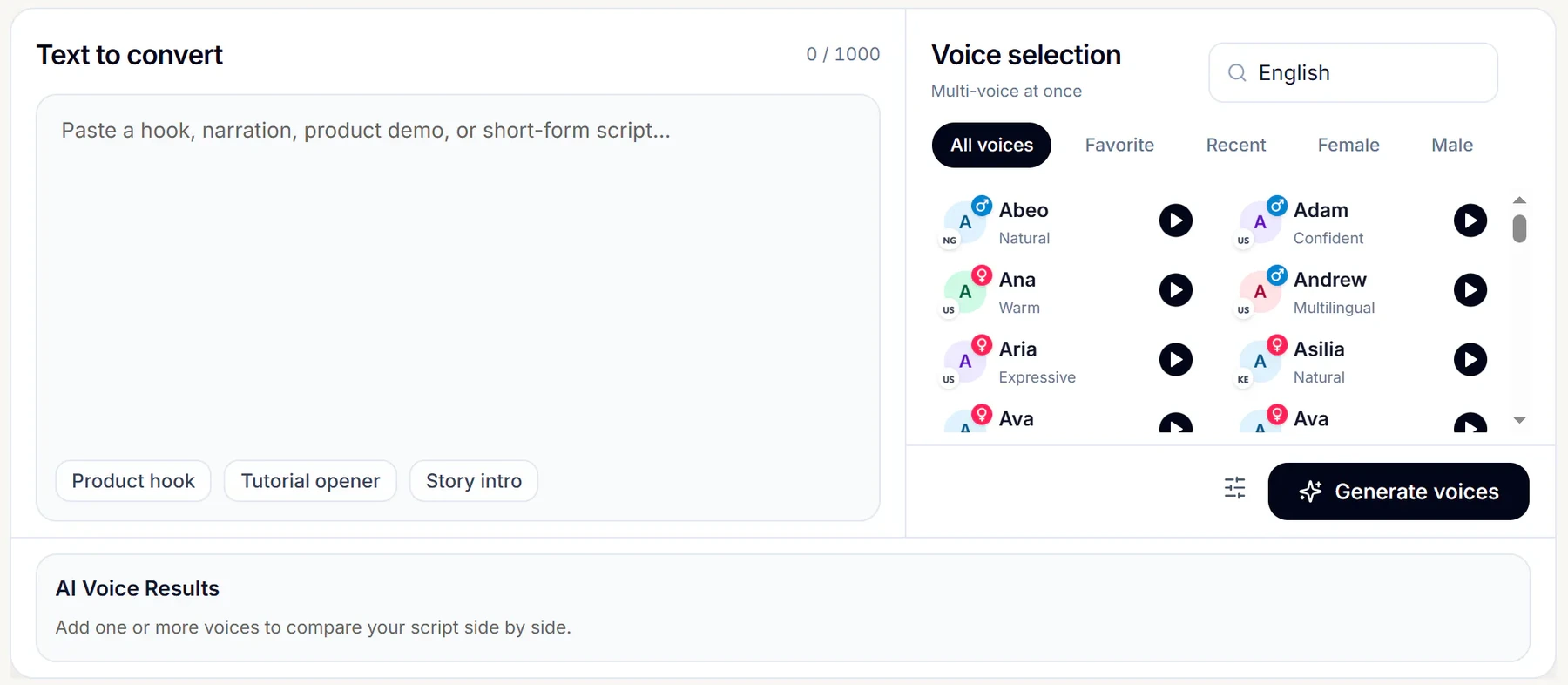This screenshot has height=685, width=1568.
Task: Play the Andrew Multilingual voice preview
Action: (x=1470, y=290)
